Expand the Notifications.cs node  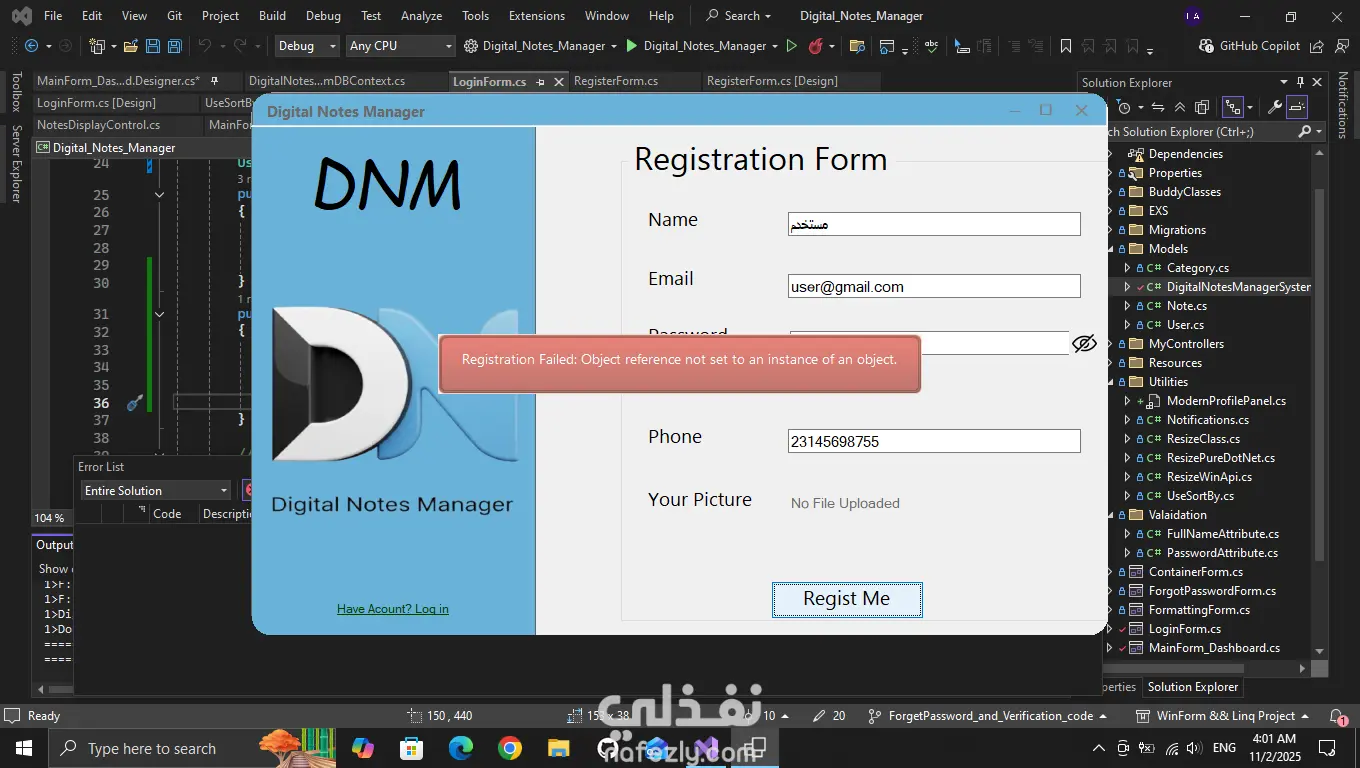click(1128, 420)
